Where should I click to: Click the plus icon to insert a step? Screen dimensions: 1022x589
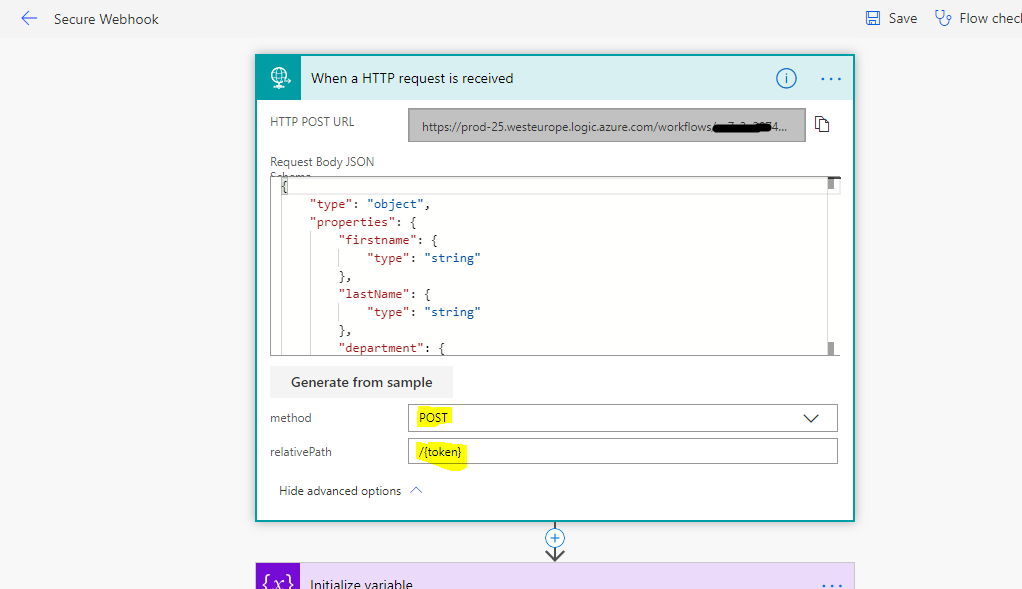pos(554,538)
